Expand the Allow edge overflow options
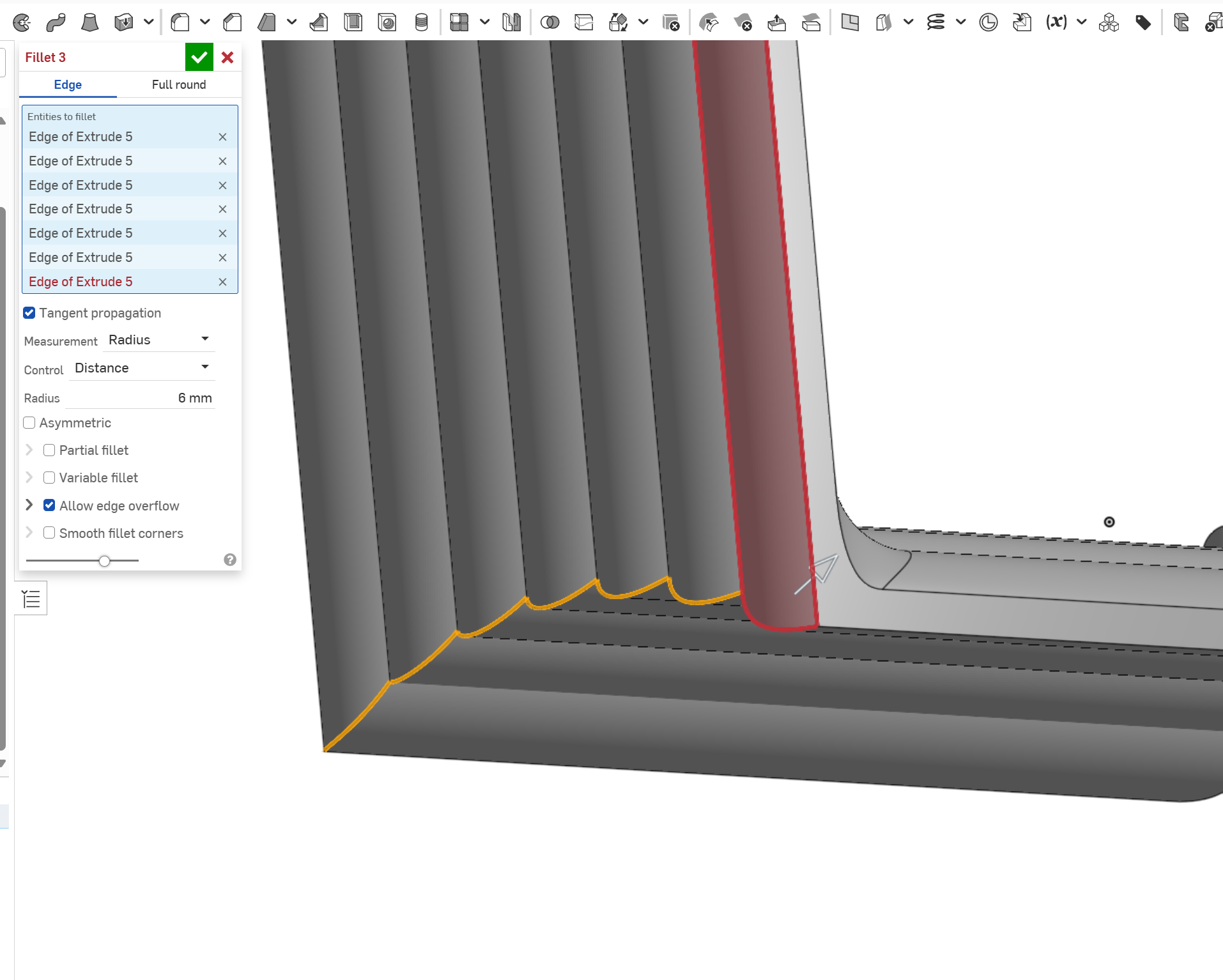This screenshot has width=1223, height=980. tap(29, 505)
